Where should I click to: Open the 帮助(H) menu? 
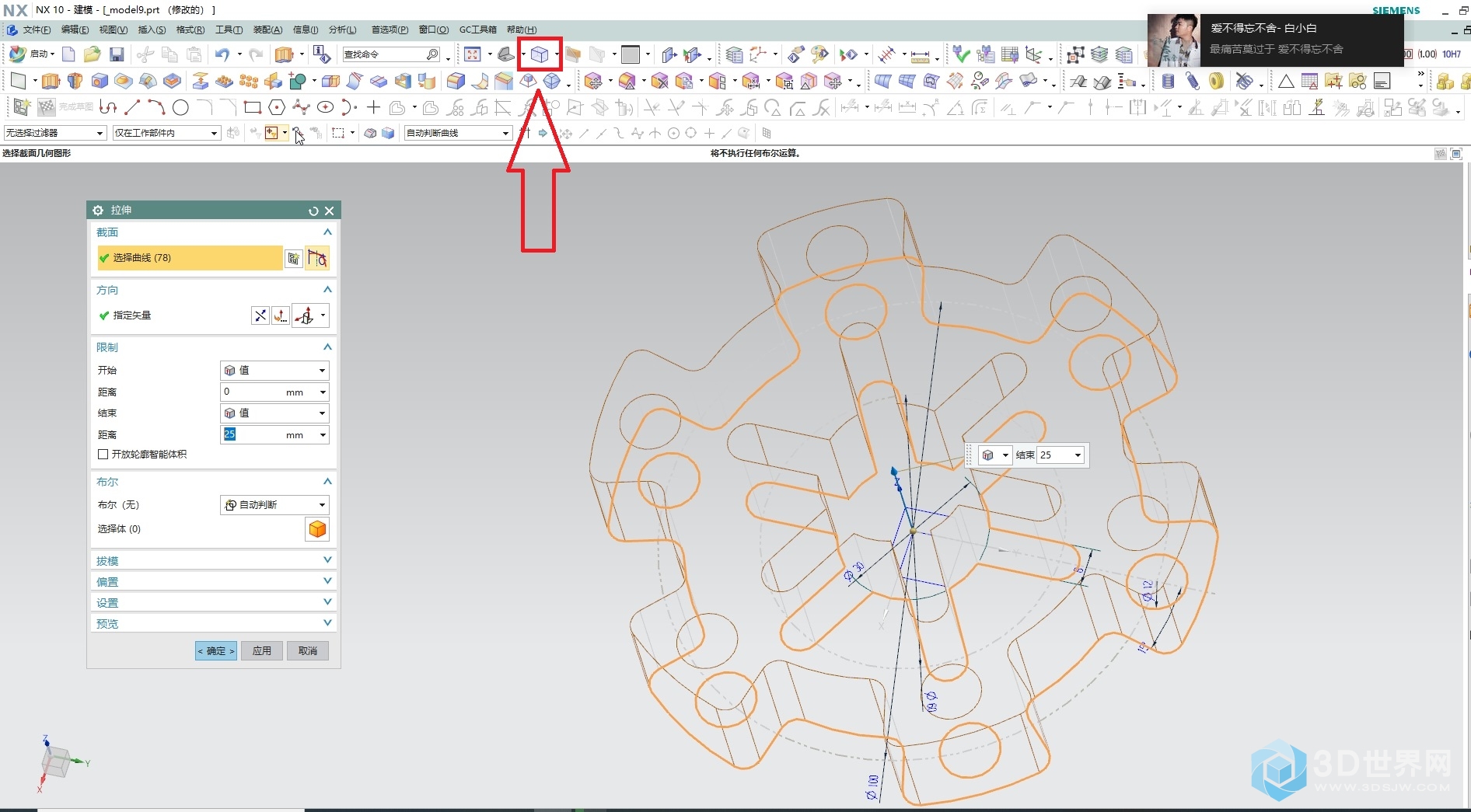pos(522,30)
